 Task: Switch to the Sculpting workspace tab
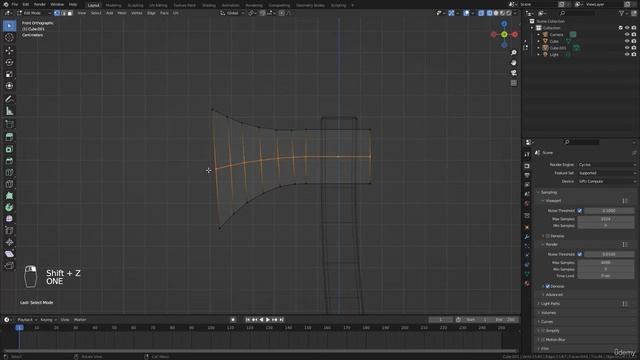point(136,5)
